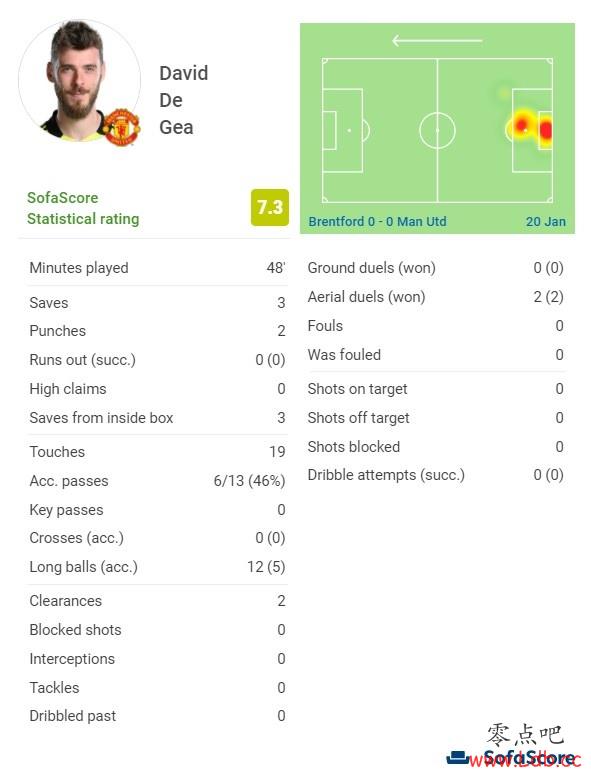The image size is (591, 770).
Task: Click the 7.3 rating badge
Action: click(x=270, y=207)
